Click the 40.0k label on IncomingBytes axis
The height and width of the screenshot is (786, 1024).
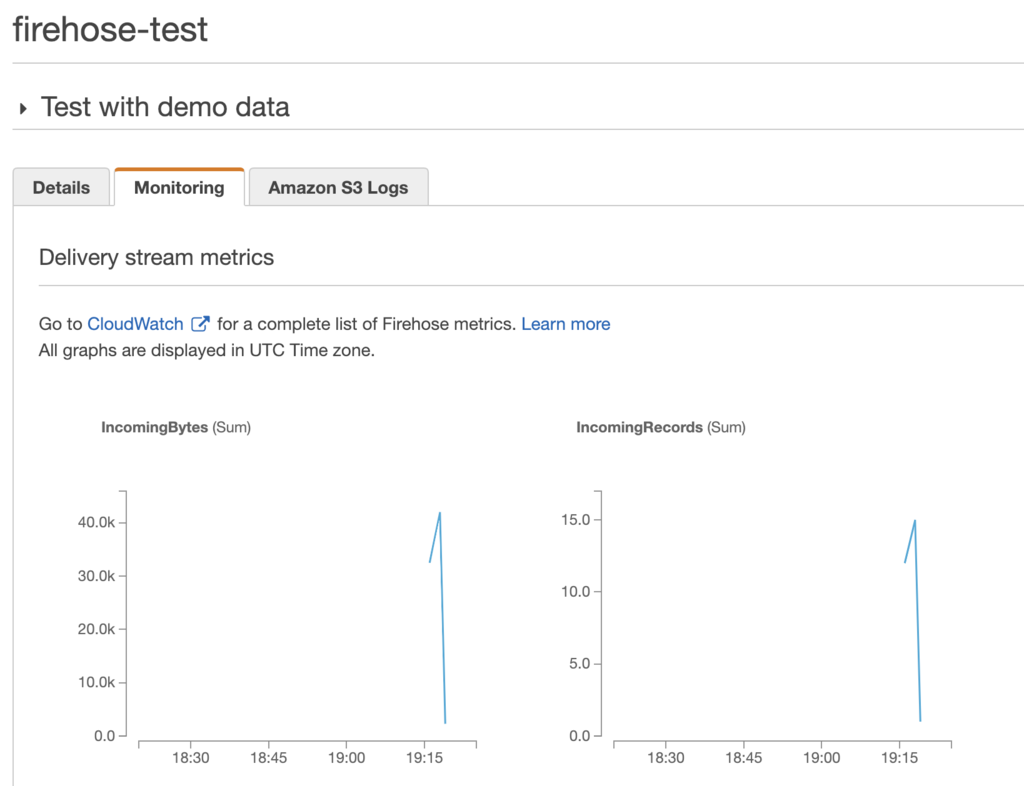[x=96, y=522]
